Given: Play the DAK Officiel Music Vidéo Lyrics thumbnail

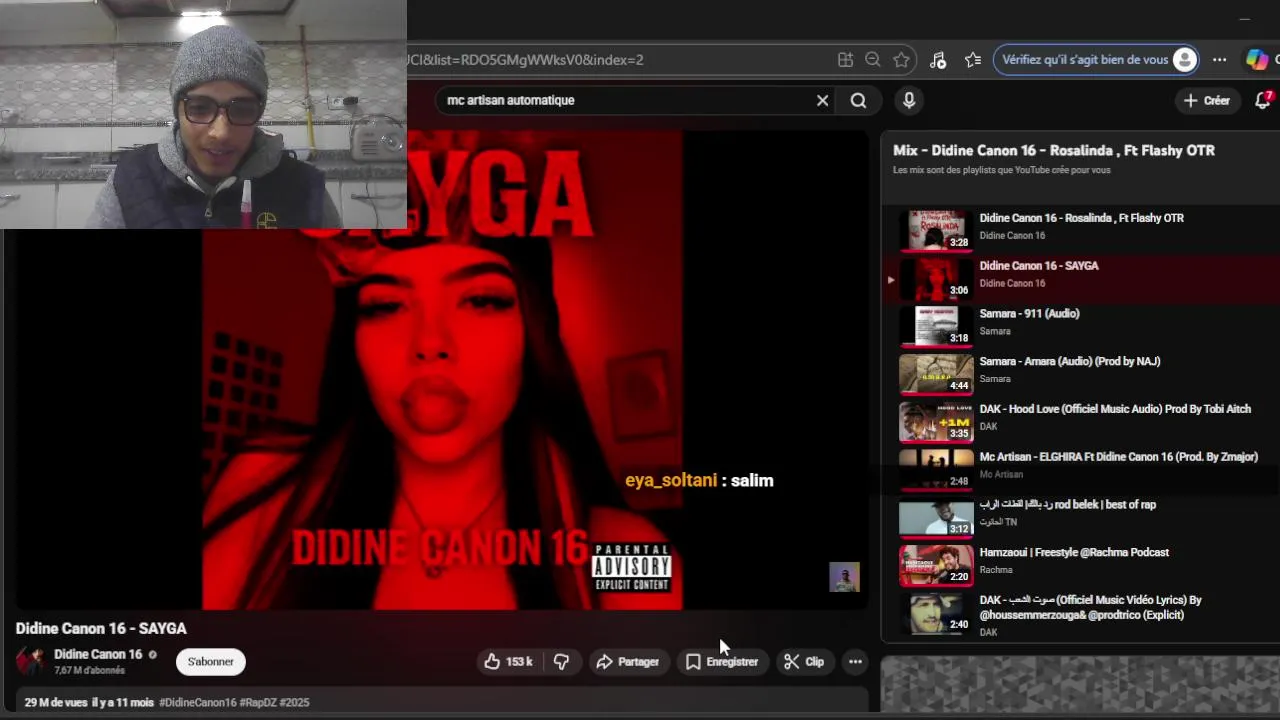Looking at the screenshot, I should point(936,613).
